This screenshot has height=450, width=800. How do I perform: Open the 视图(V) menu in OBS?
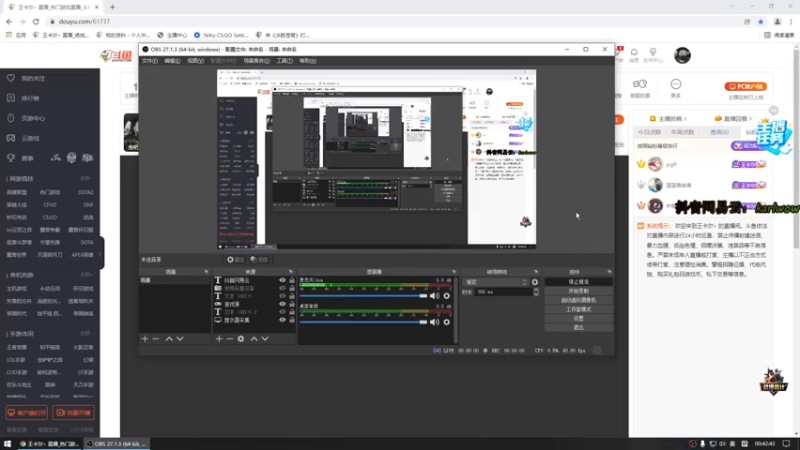pos(195,61)
